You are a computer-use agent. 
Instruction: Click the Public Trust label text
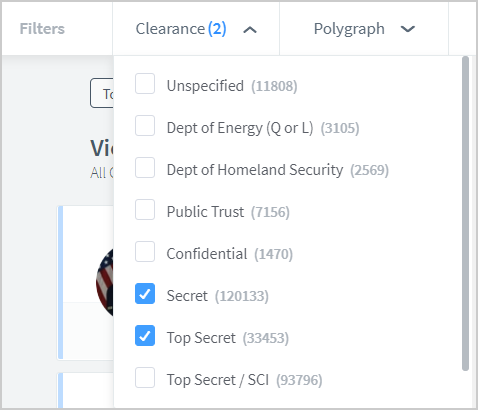click(205, 212)
